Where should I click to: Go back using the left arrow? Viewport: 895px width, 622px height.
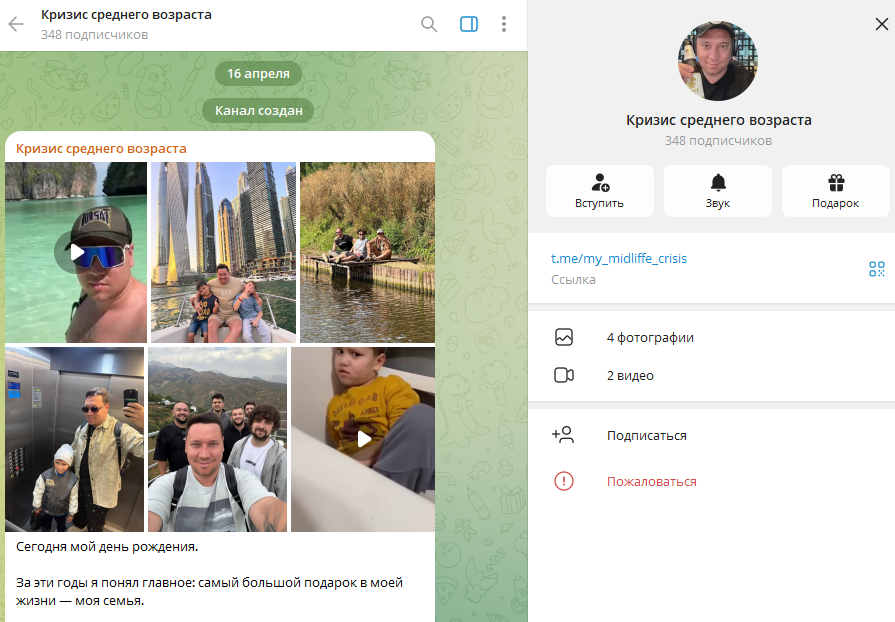(16, 24)
